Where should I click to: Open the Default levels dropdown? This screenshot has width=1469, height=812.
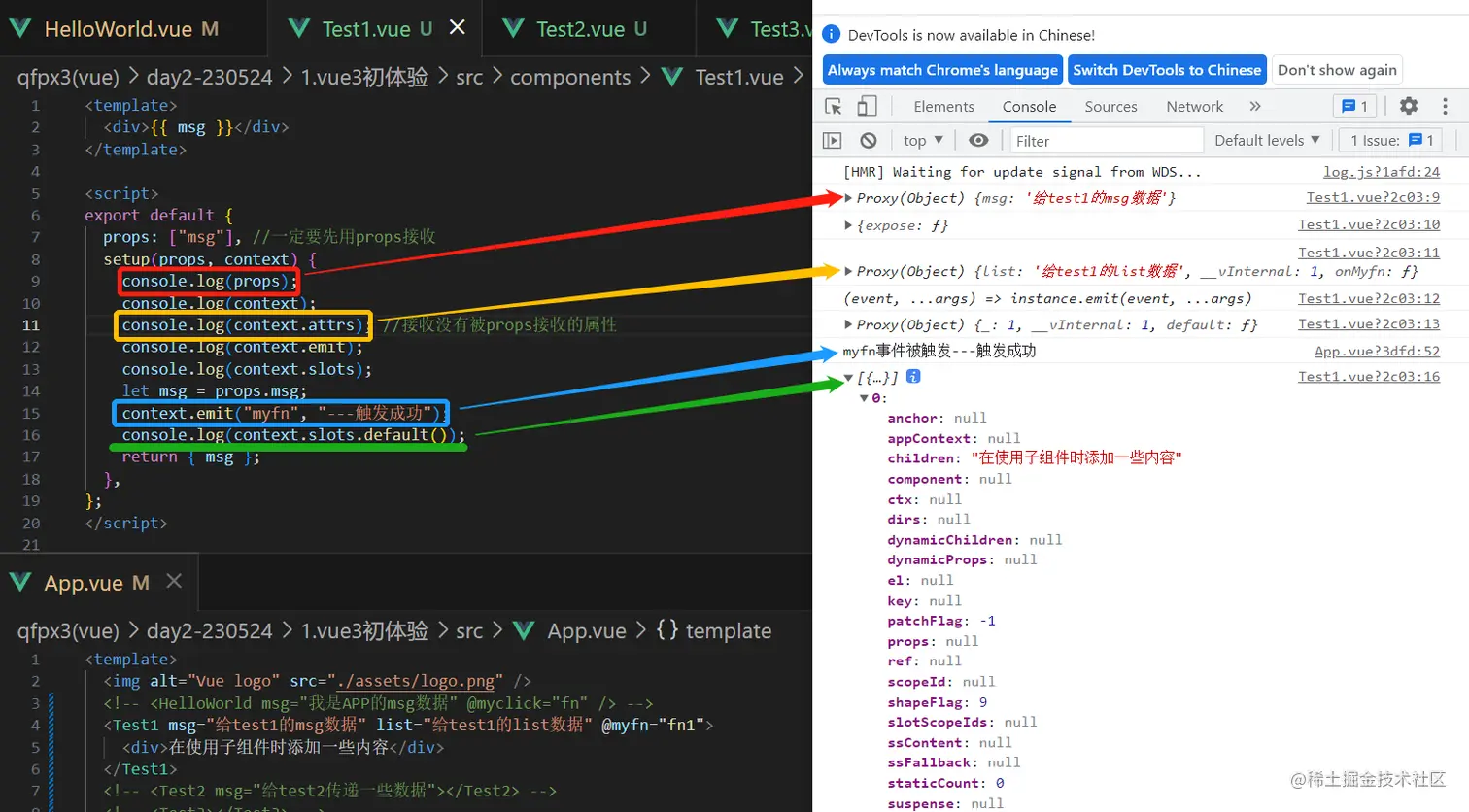coord(1263,141)
